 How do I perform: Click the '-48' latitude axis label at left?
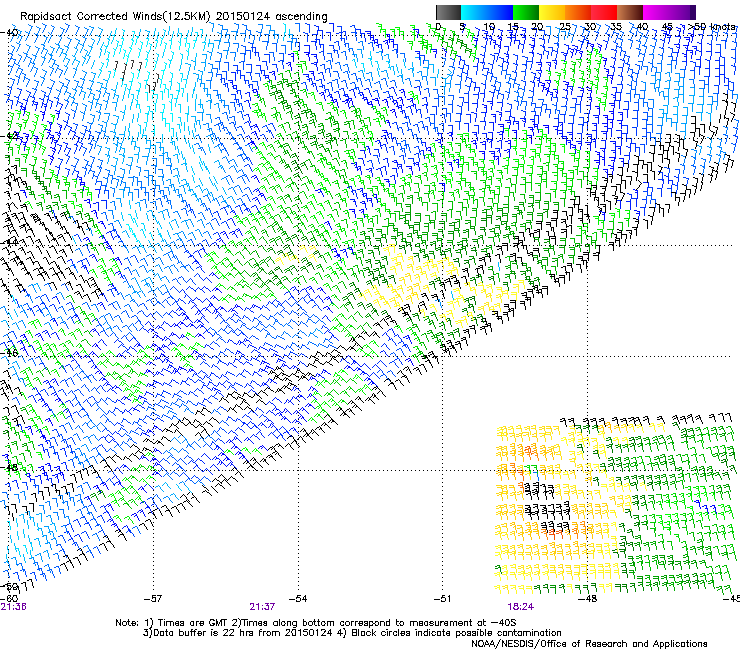(9, 467)
